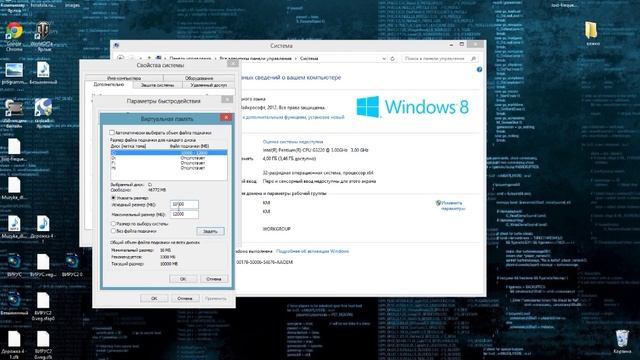Click 'Система' in the address breadcrumb
This screenshot has height=360, width=640.
309,59
